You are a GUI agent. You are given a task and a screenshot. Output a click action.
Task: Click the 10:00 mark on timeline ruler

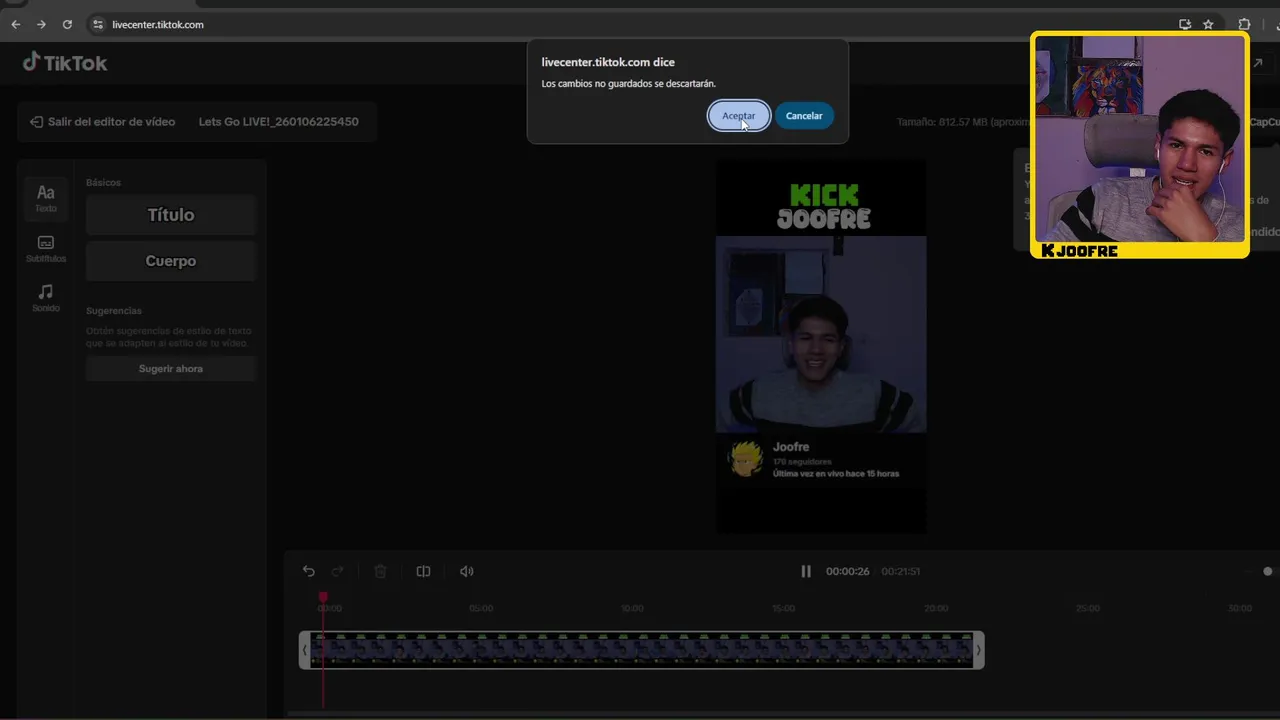(632, 608)
